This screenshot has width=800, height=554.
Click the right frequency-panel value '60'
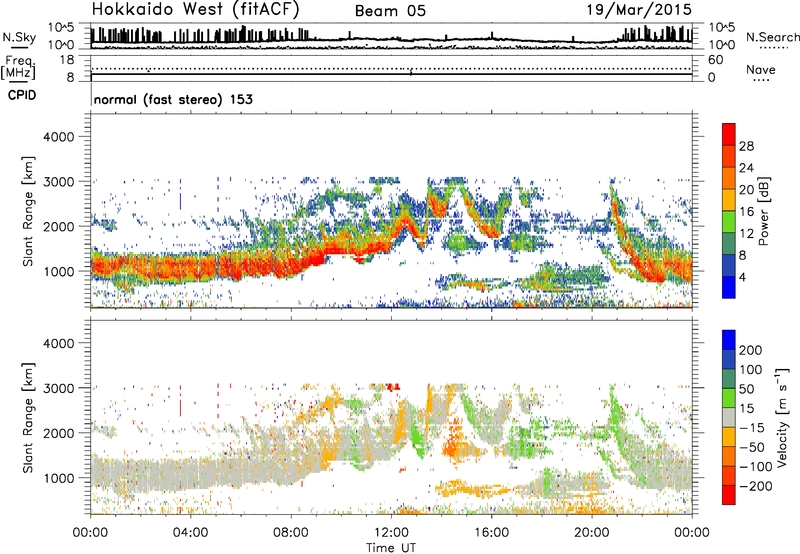tap(715, 60)
